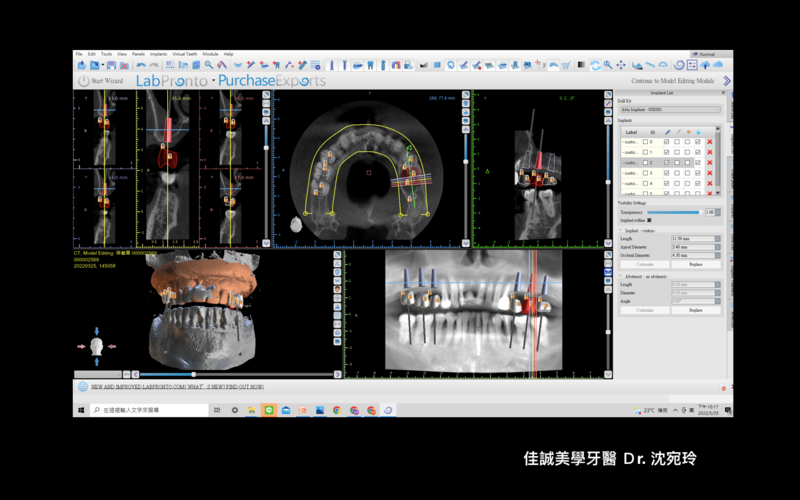Open the Virtual Teeth menu
This screenshot has height=500, width=800.
click(x=185, y=54)
